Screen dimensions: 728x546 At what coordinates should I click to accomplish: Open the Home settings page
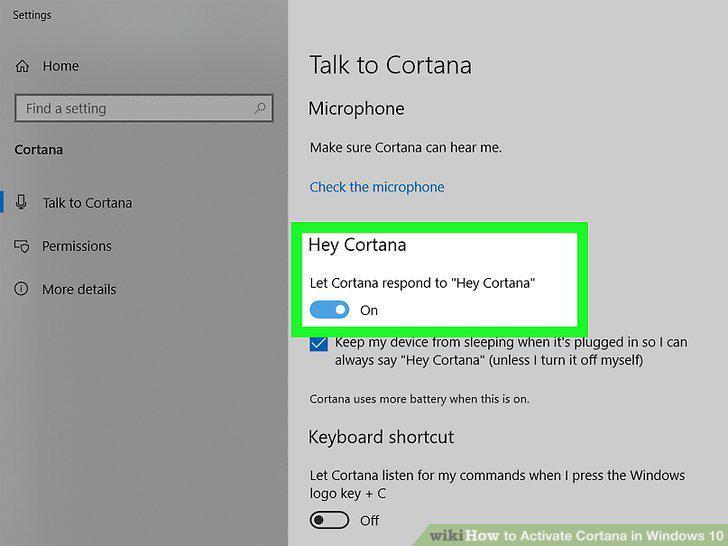click(60, 66)
